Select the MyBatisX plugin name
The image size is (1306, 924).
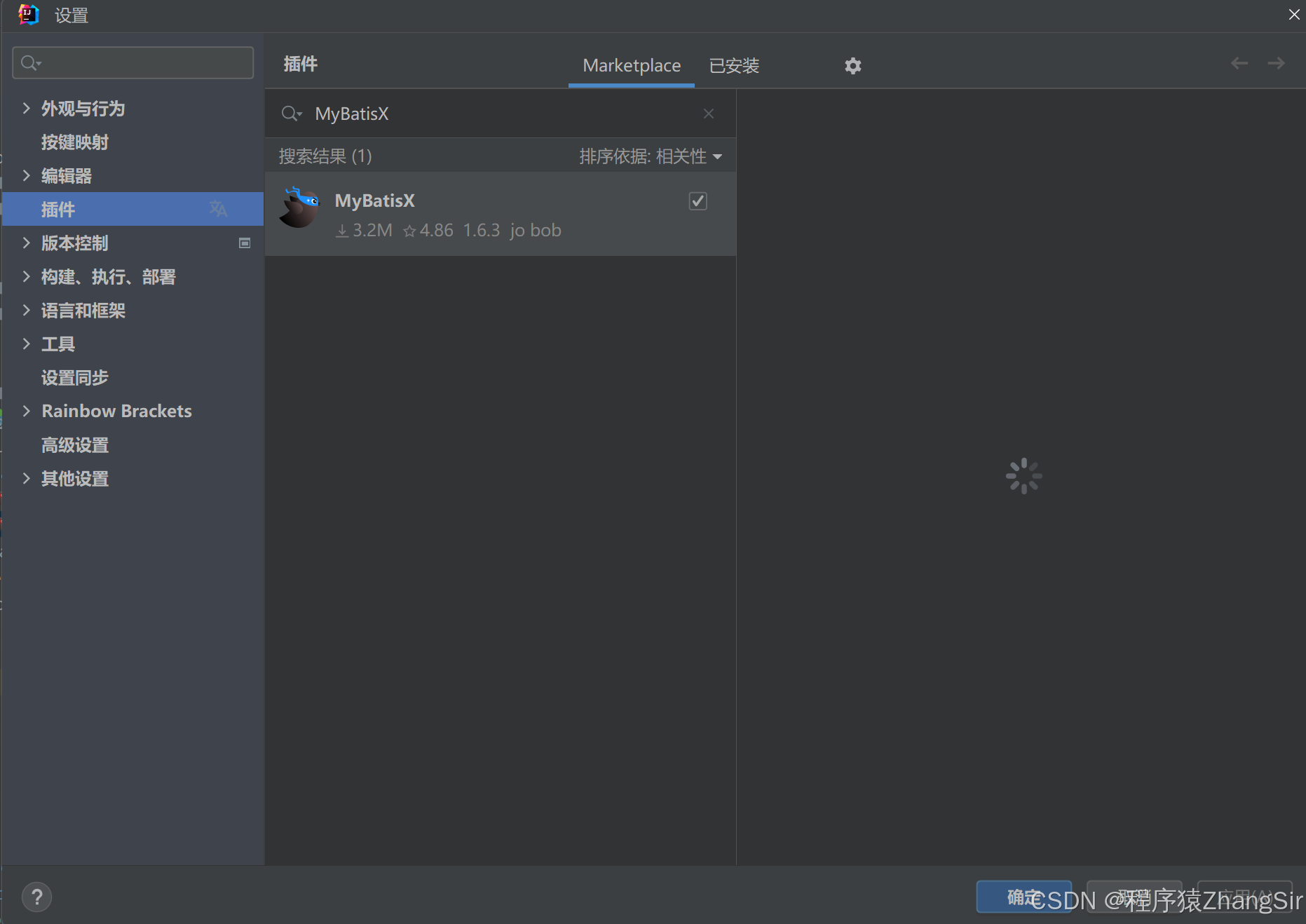pos(375,201)
